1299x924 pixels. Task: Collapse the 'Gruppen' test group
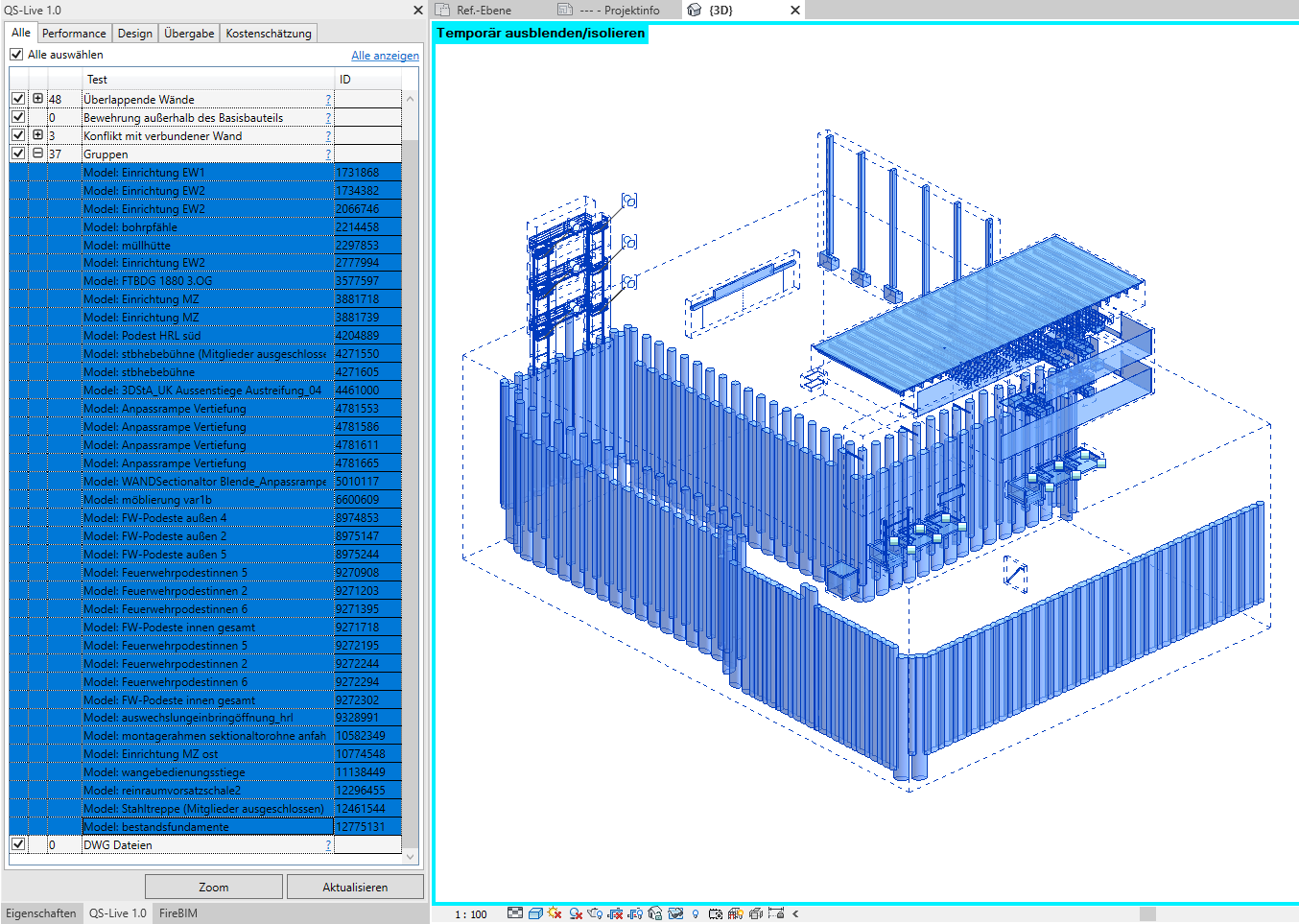[x=37, y=154]
